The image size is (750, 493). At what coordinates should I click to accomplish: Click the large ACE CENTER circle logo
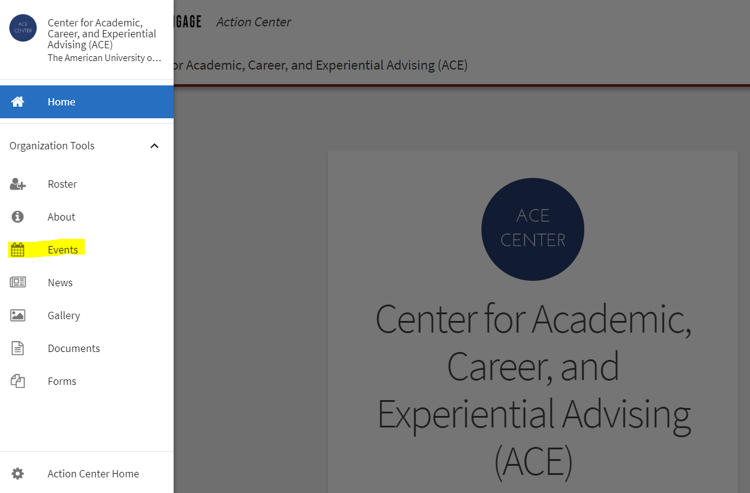point(532,229)
